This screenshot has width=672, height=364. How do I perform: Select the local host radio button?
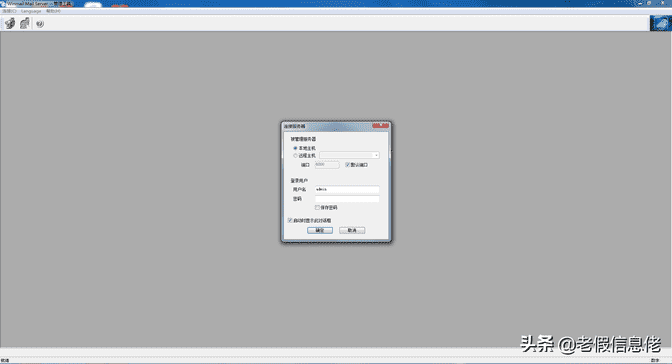click(295, 148)
